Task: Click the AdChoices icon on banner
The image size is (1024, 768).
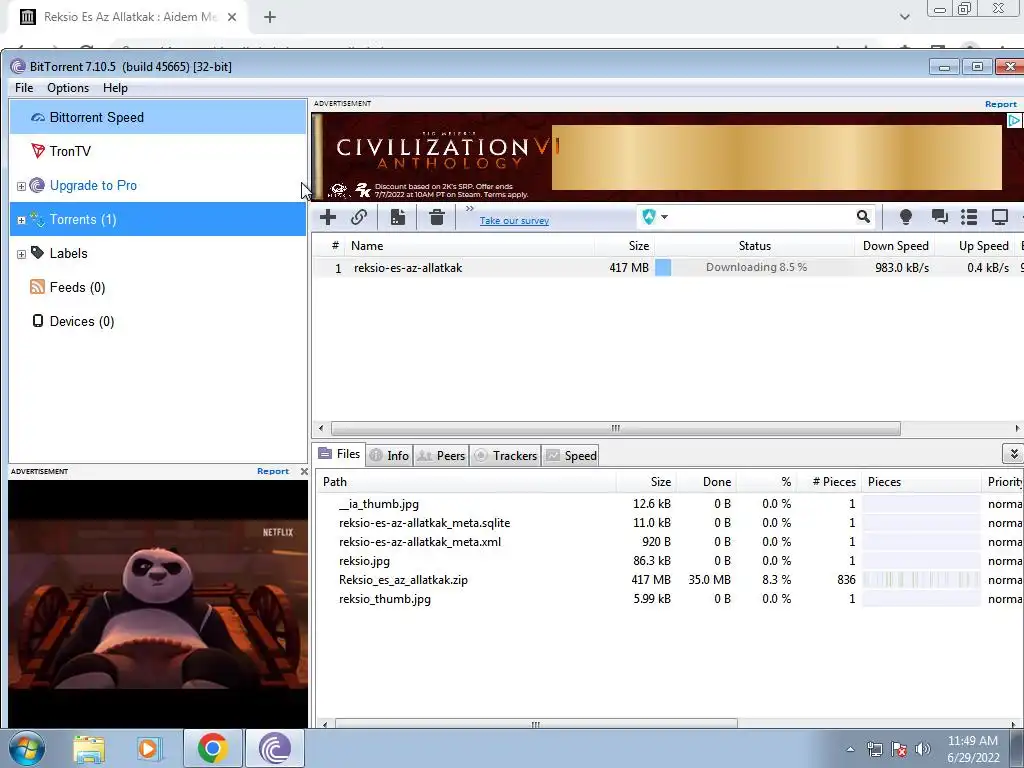Action: point(1014,120)
